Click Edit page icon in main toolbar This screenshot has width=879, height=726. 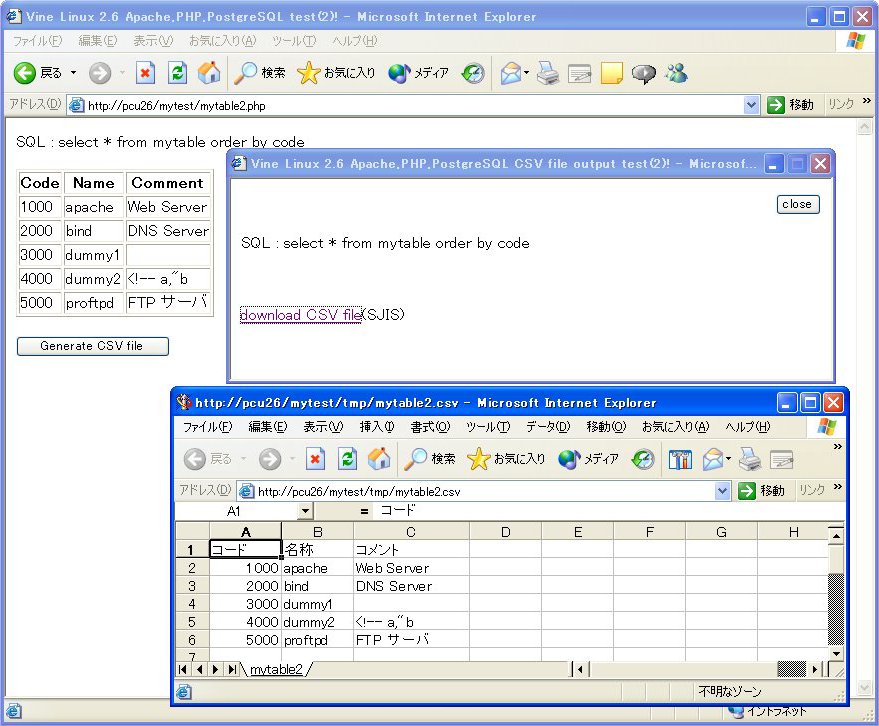tap(580, 73)
